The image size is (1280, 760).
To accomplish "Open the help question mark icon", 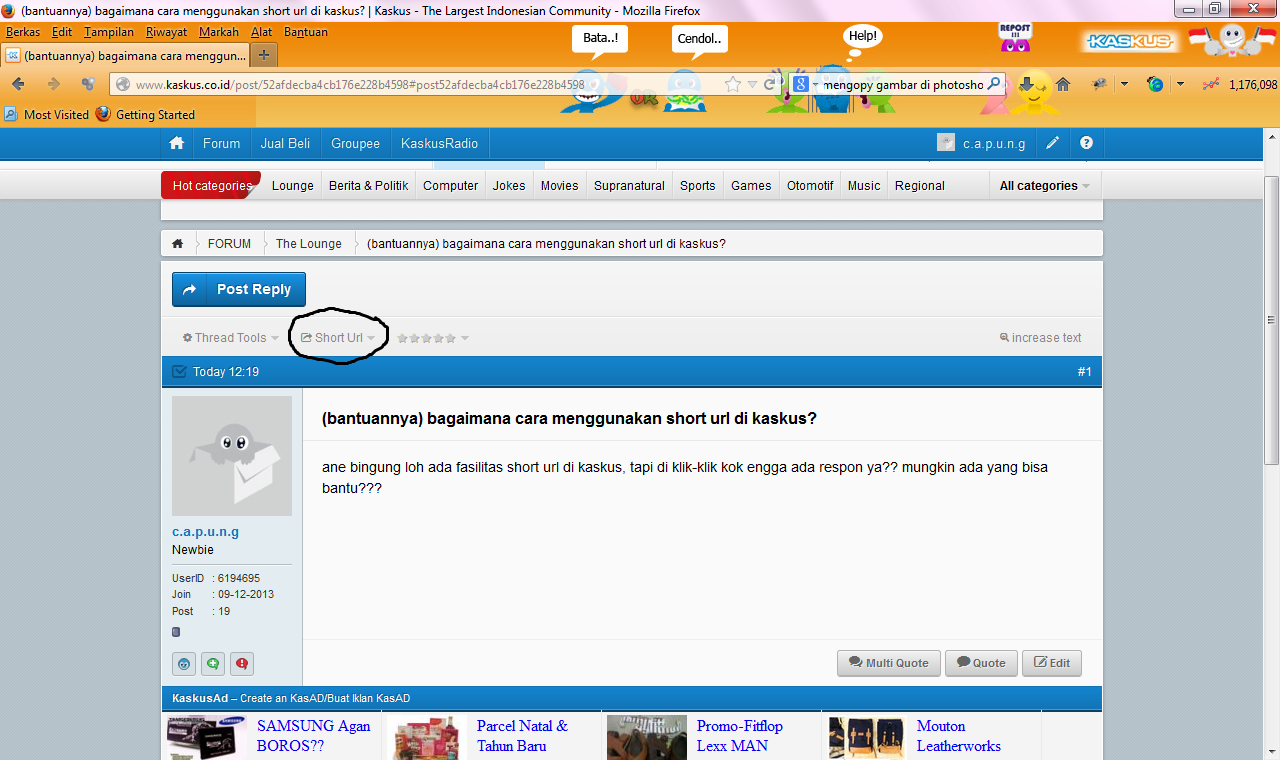I will click(x=1087, y=143).
